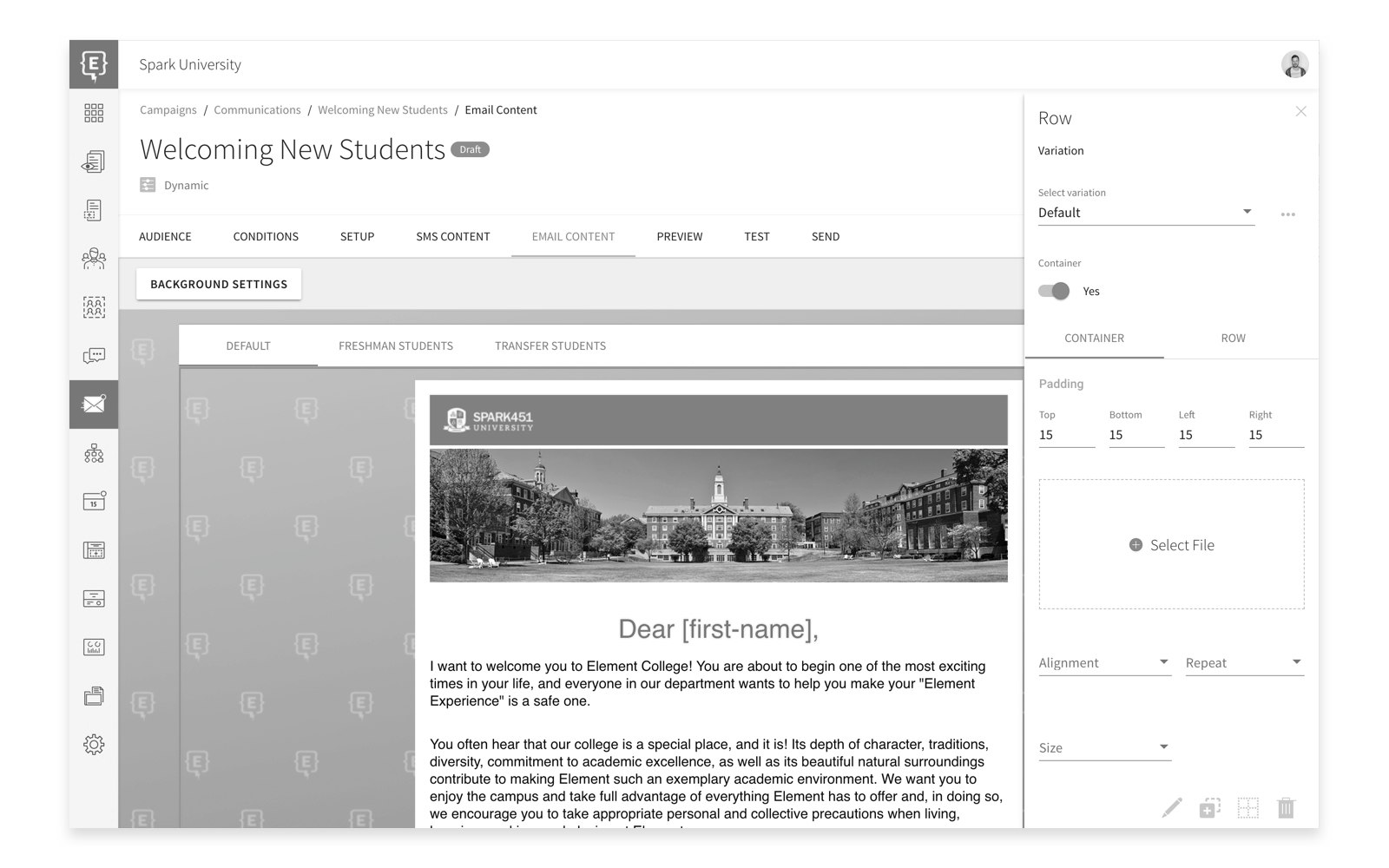Open the people group icon in the sidebar
Image resolution: width=1389 pixels, height=868 pixels.
[94, 259]
